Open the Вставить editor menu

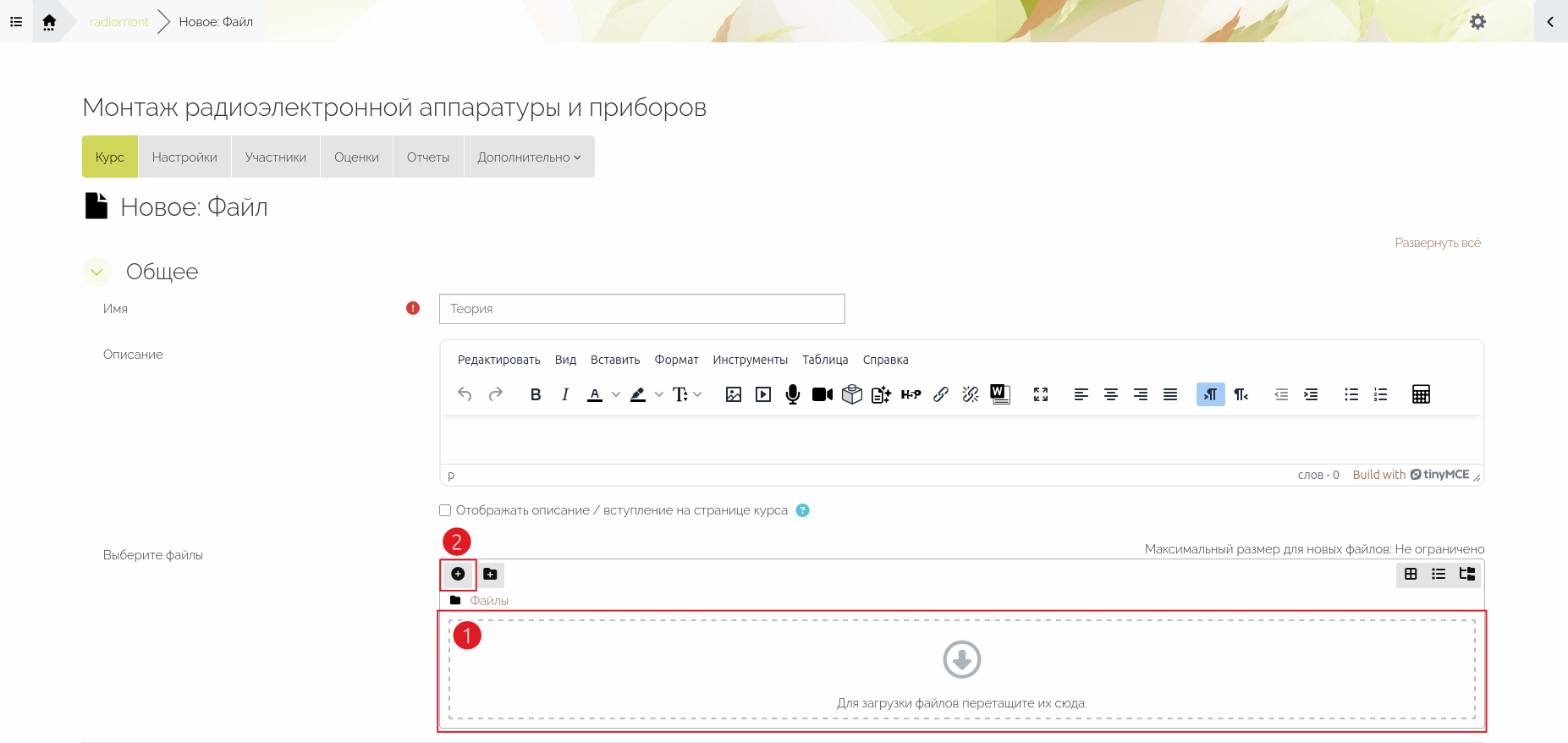pos(614,360)
